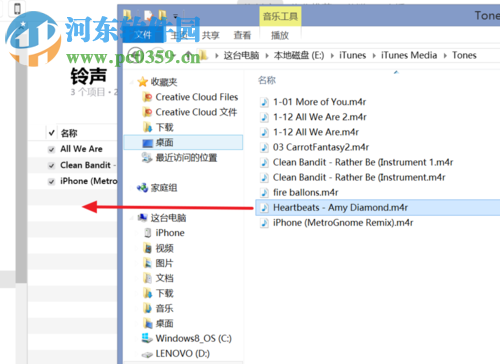
Task: Toggle the Clean Bandit ringtone checkbox
Action: point(51,165)
